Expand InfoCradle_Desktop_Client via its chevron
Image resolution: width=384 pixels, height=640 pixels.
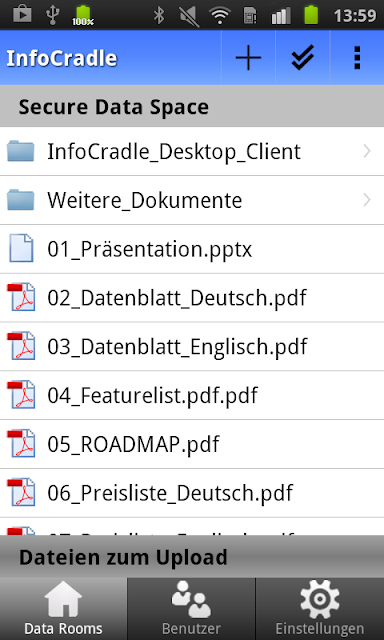point(366,151)
